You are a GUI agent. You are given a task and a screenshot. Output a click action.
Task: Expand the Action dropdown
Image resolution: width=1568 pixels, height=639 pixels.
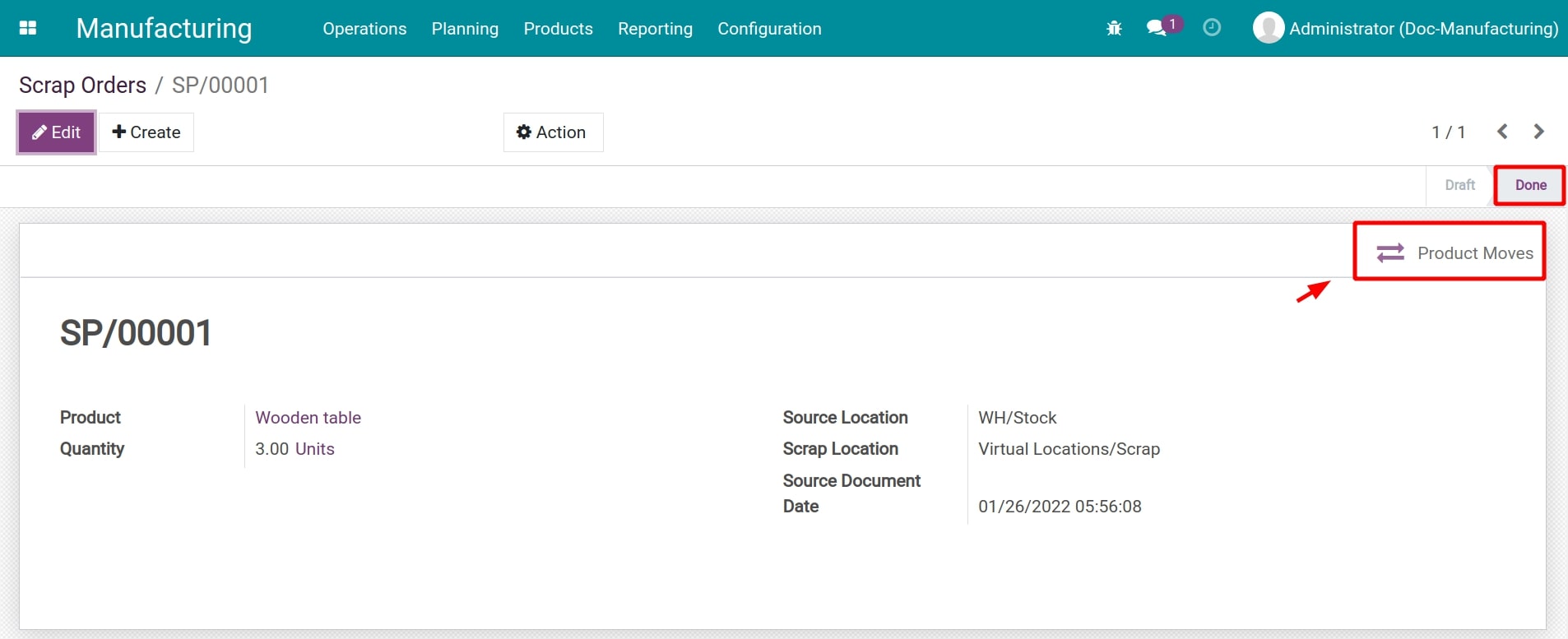[x=552, y=132]
